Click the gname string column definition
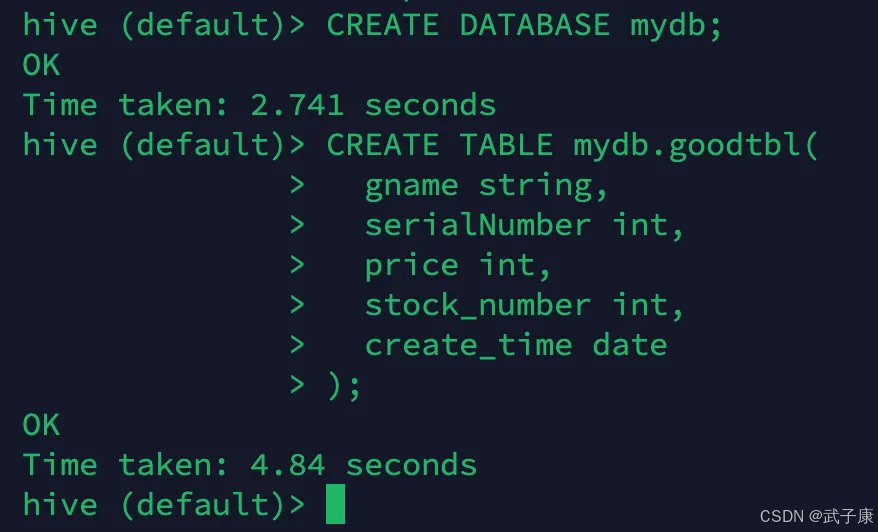The width and height of the screenshot is (878, 532). 486,186
